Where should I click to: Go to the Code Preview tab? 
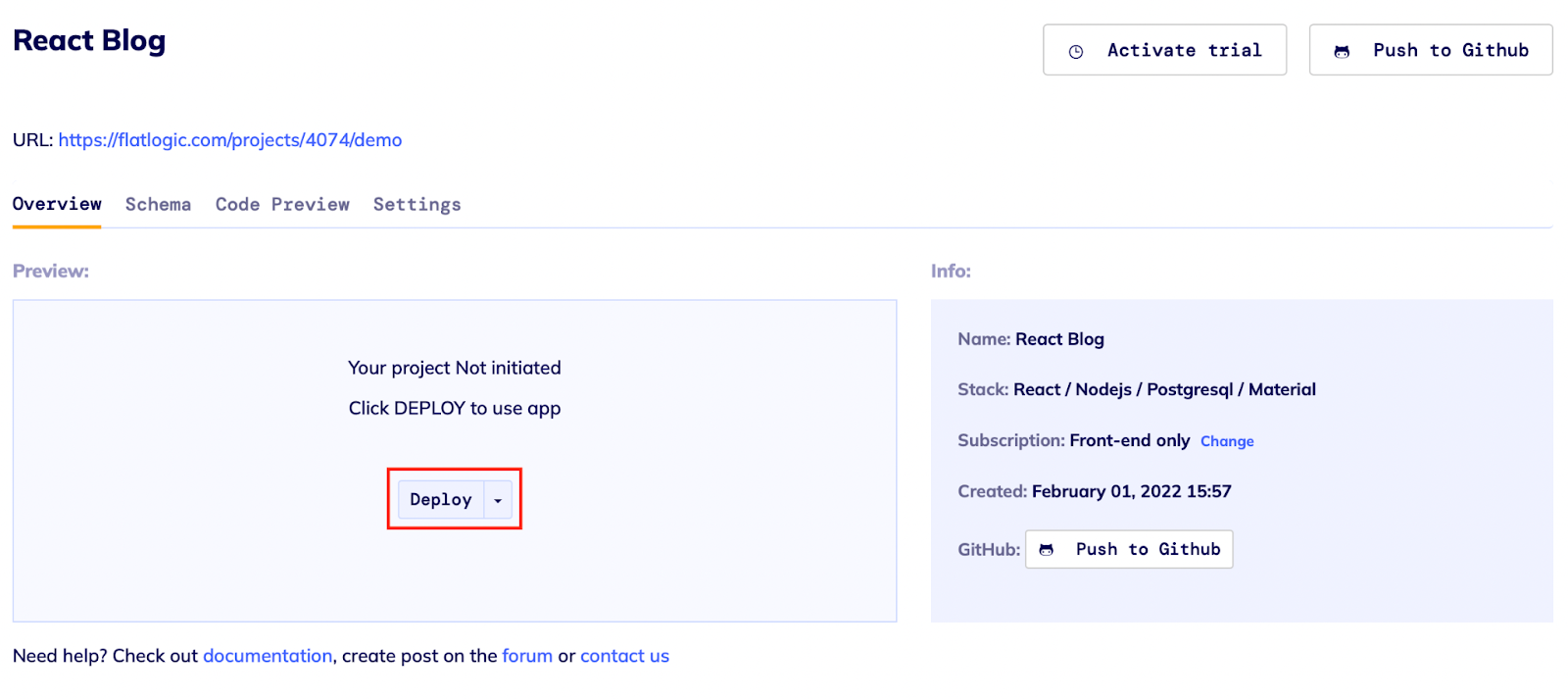(282, 204)
